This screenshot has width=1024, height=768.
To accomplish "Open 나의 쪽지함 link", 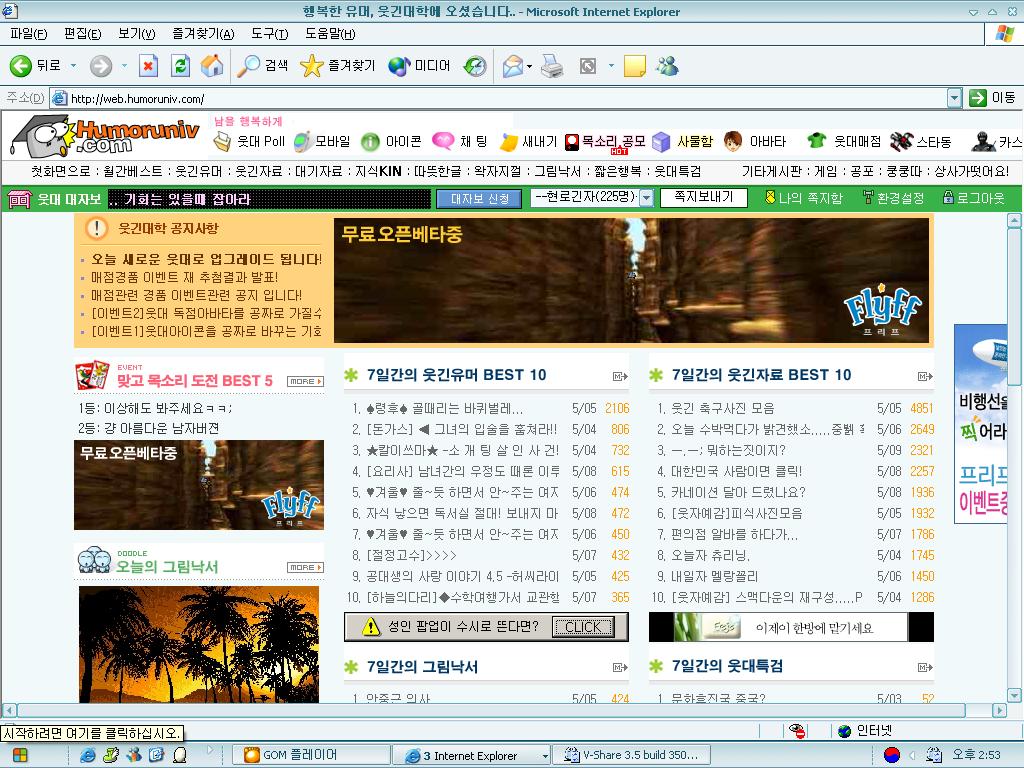I will point(804,198).
